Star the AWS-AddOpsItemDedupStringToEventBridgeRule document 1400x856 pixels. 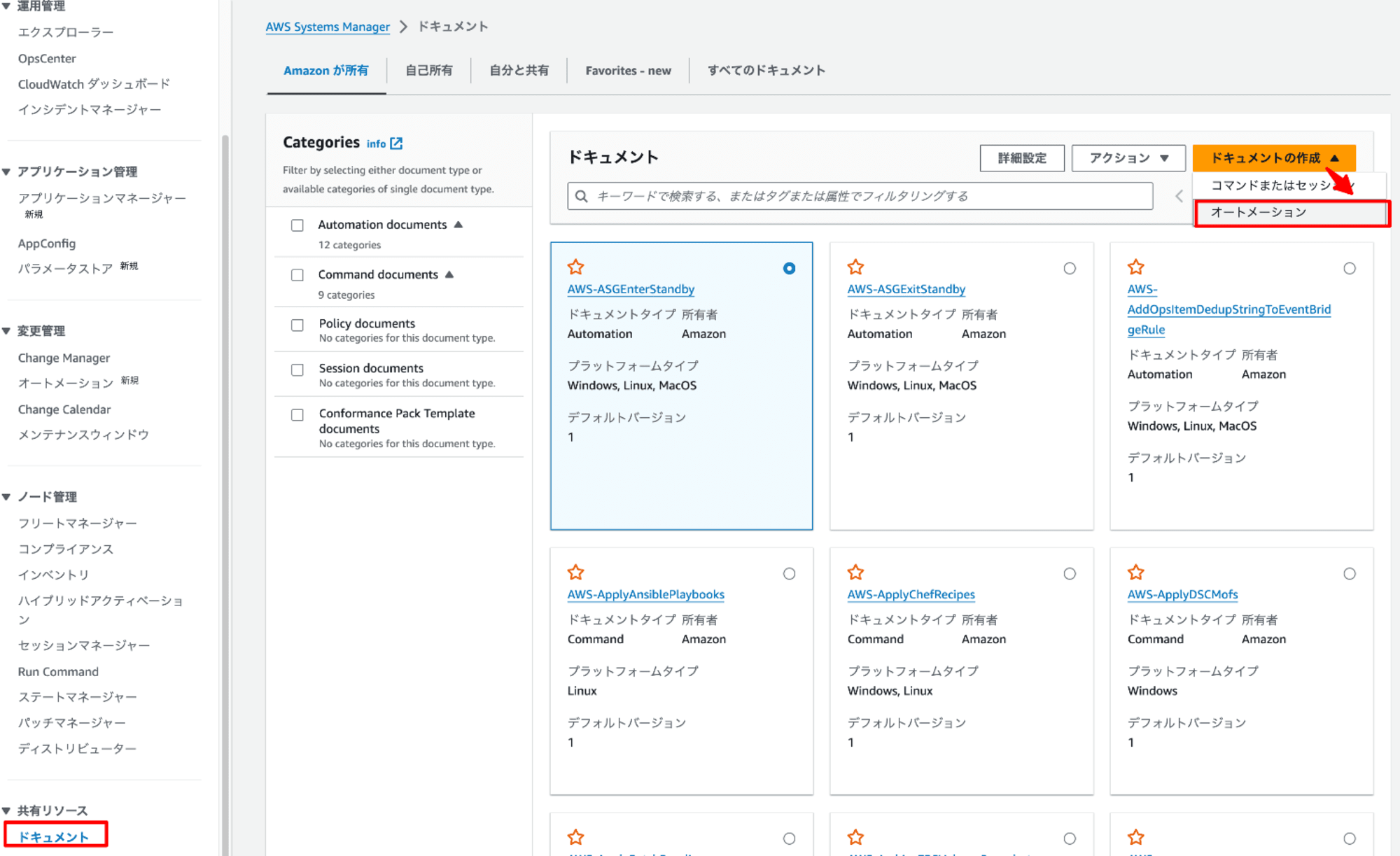(1135, 267)
